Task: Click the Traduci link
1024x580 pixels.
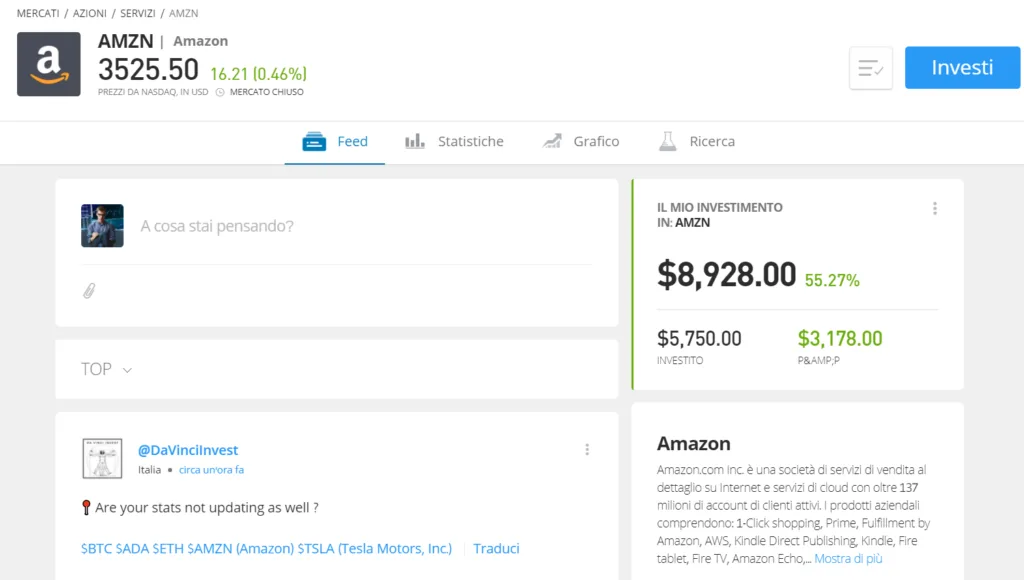Action: coord(496,549)
